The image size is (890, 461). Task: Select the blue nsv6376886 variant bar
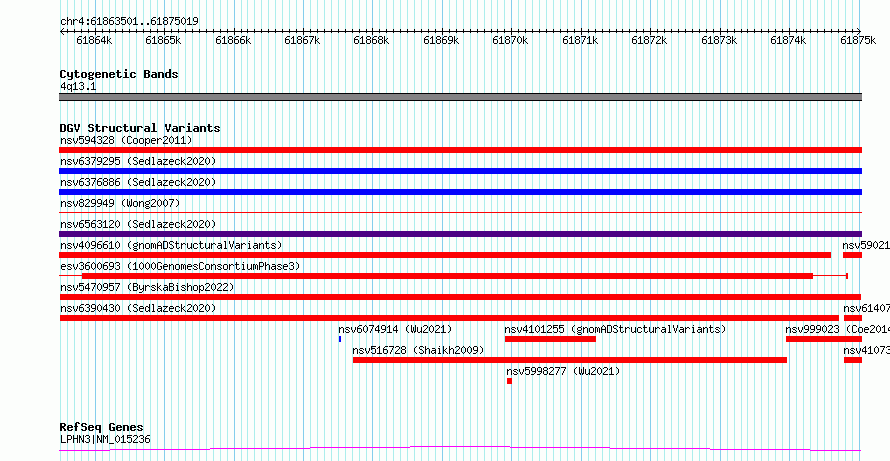(461, 192)
